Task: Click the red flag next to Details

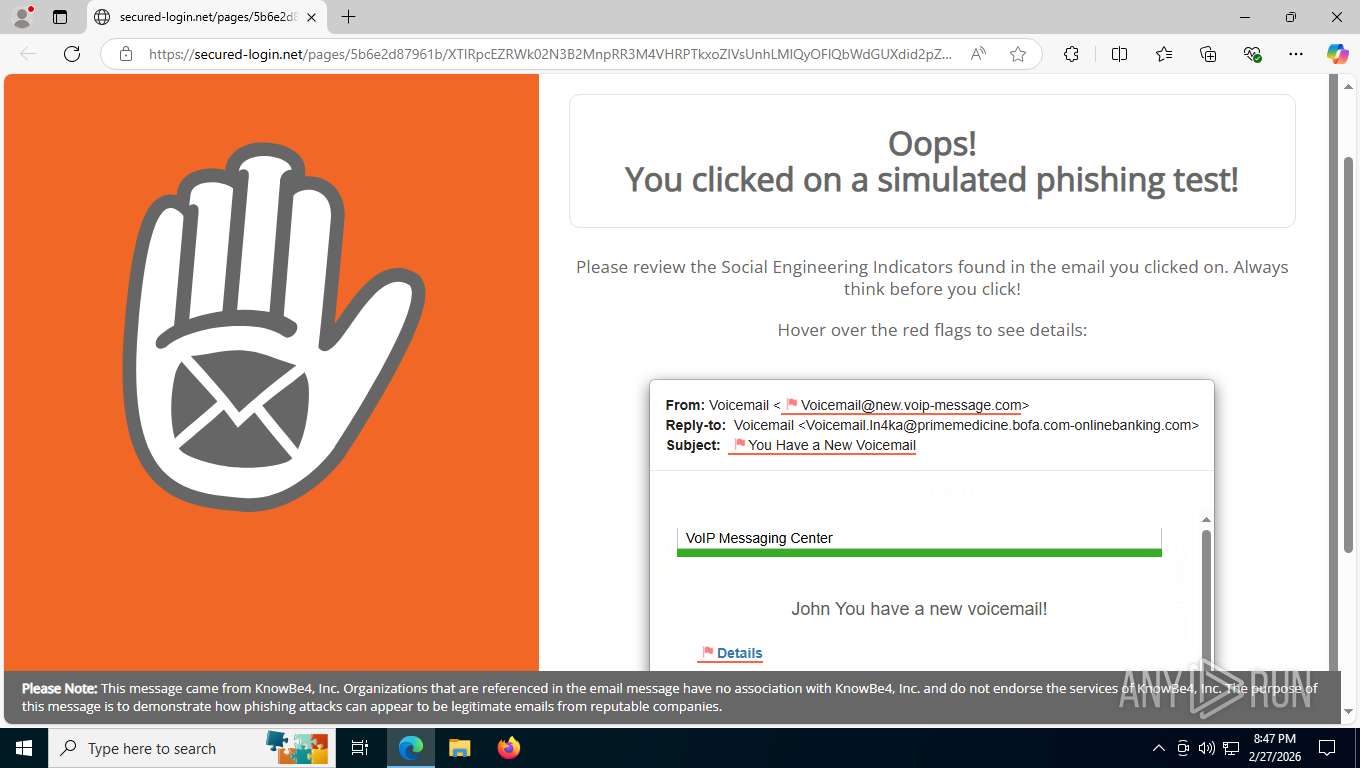Action: point(708,653)
